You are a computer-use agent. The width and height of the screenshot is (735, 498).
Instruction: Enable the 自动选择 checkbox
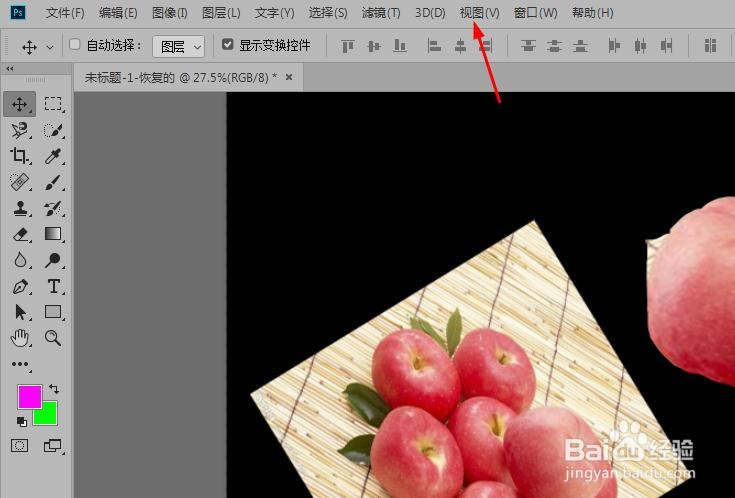[75, 45]
